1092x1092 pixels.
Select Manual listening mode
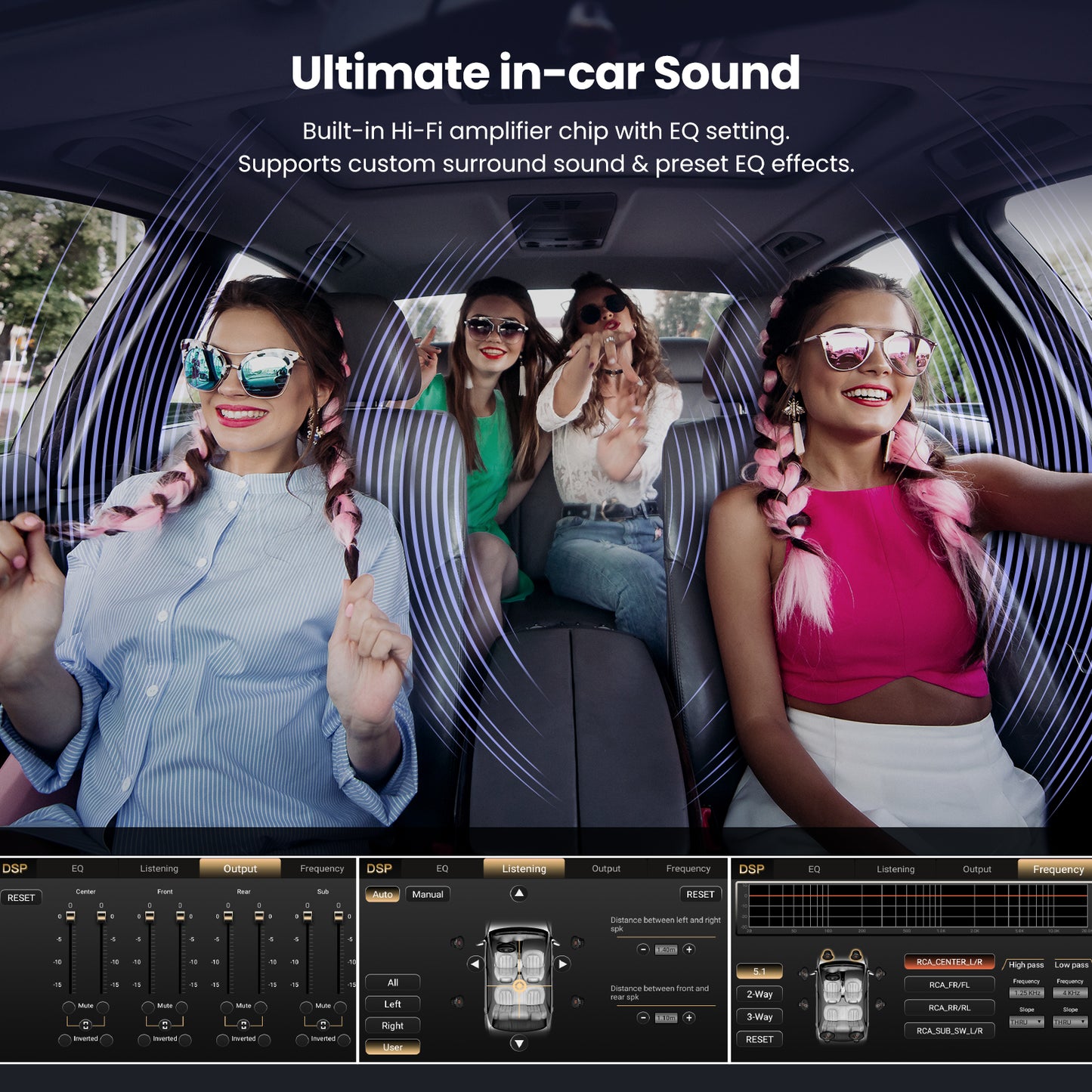click(428, 894)
